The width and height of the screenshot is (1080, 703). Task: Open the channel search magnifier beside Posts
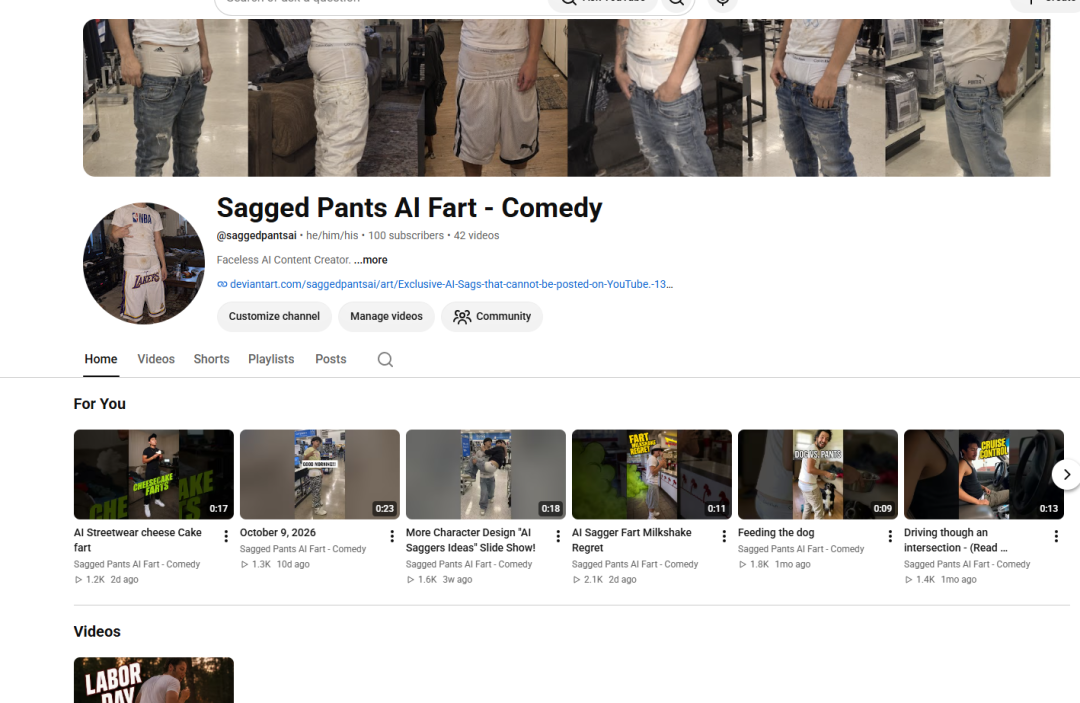[385, 359]
